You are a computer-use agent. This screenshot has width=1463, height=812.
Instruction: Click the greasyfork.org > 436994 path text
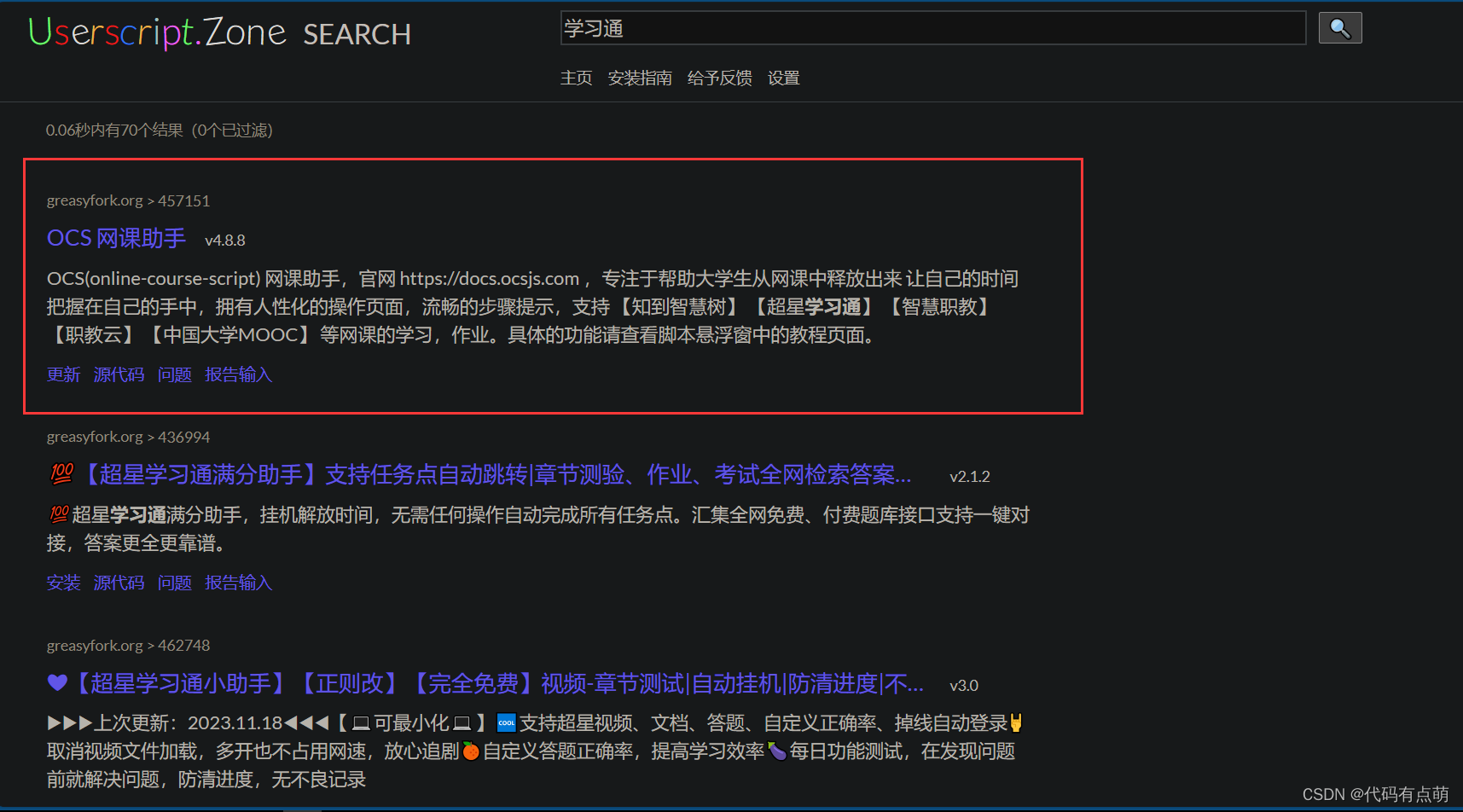tap(128, 437)
